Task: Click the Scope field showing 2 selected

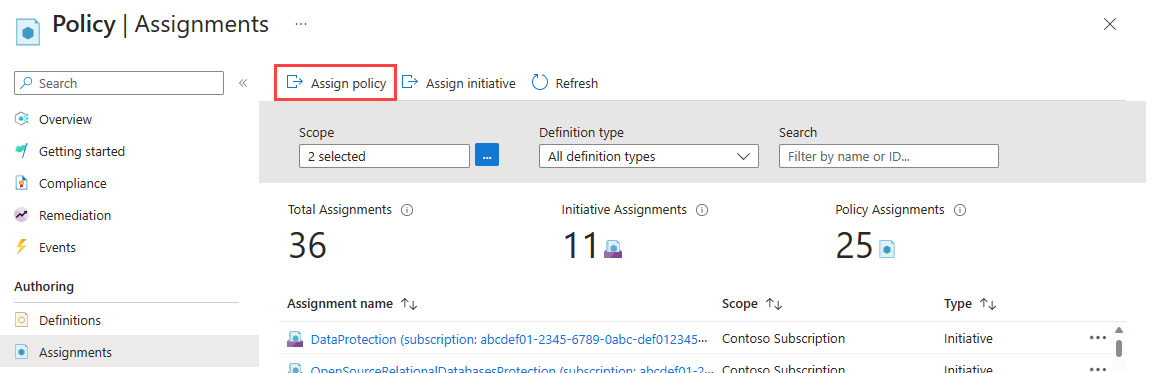Action: click(x=384, y=157)
